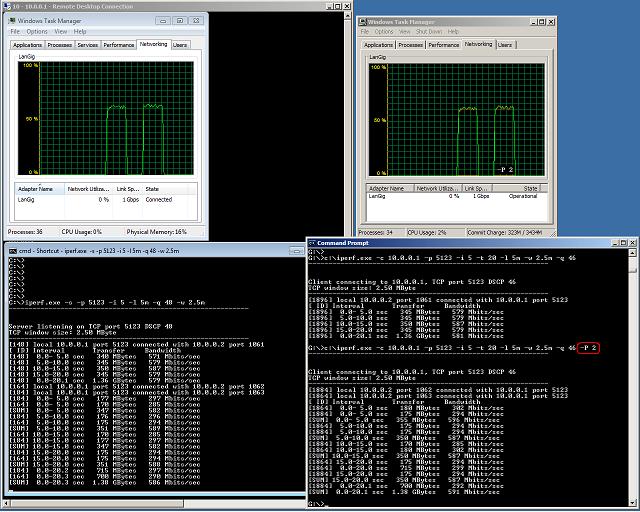
Task: Switch to Processes tab in right Task Manager
Action: pos(410,45)
